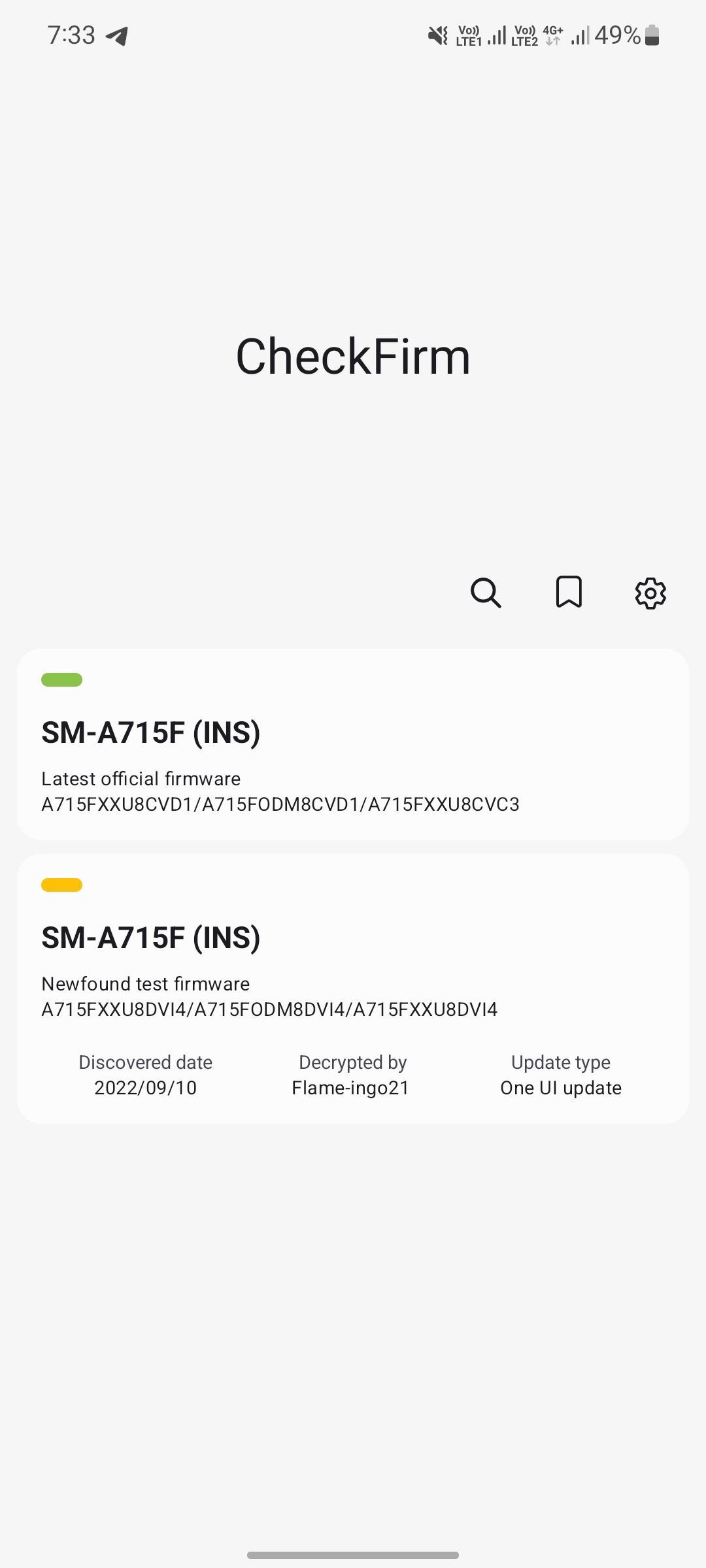Tap the CheckFirm app title
This screenshot has height=1568, width=706.
(x=353, y=357)
